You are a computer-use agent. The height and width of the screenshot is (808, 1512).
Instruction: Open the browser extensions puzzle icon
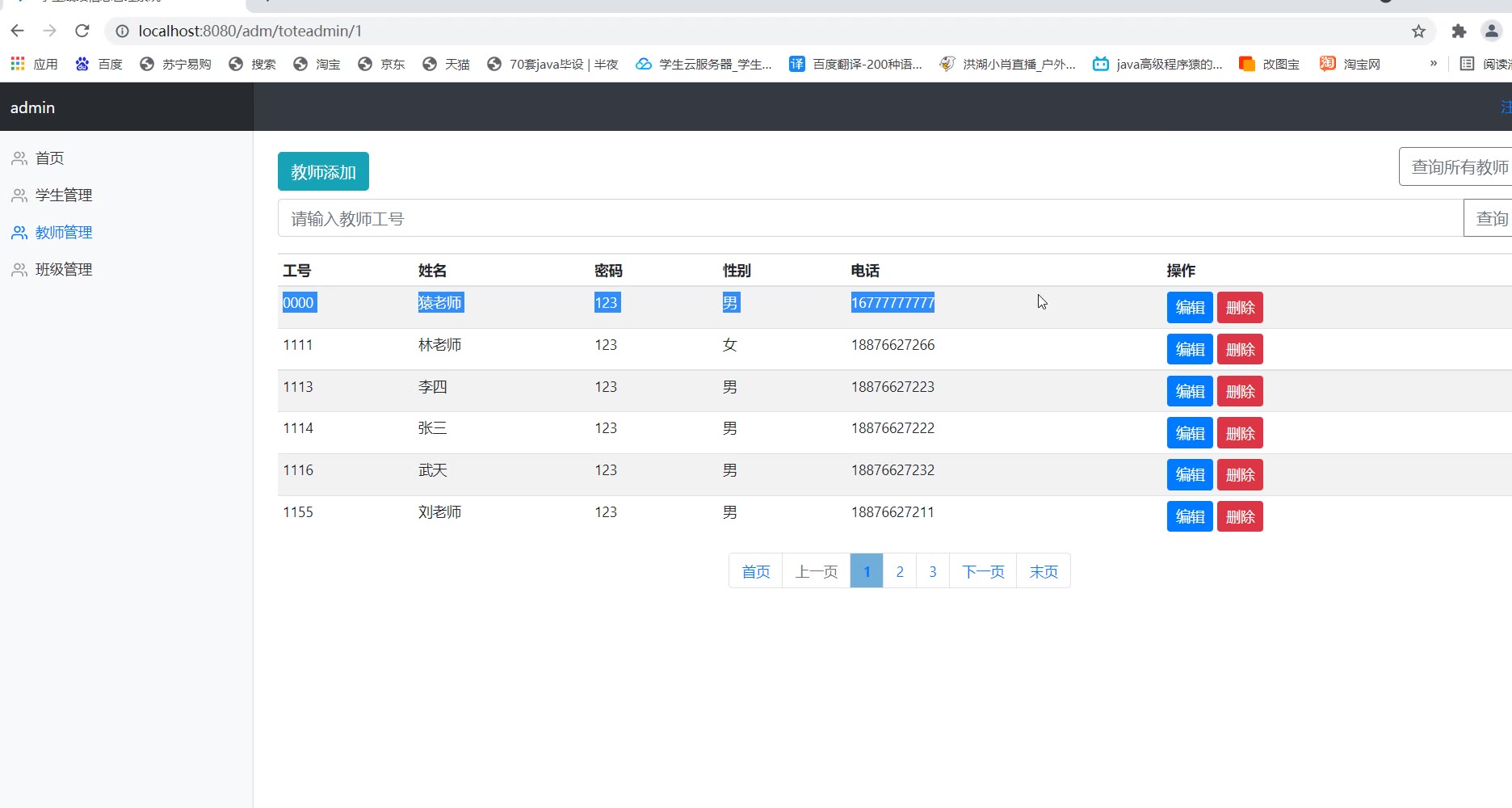[1459, 31]
